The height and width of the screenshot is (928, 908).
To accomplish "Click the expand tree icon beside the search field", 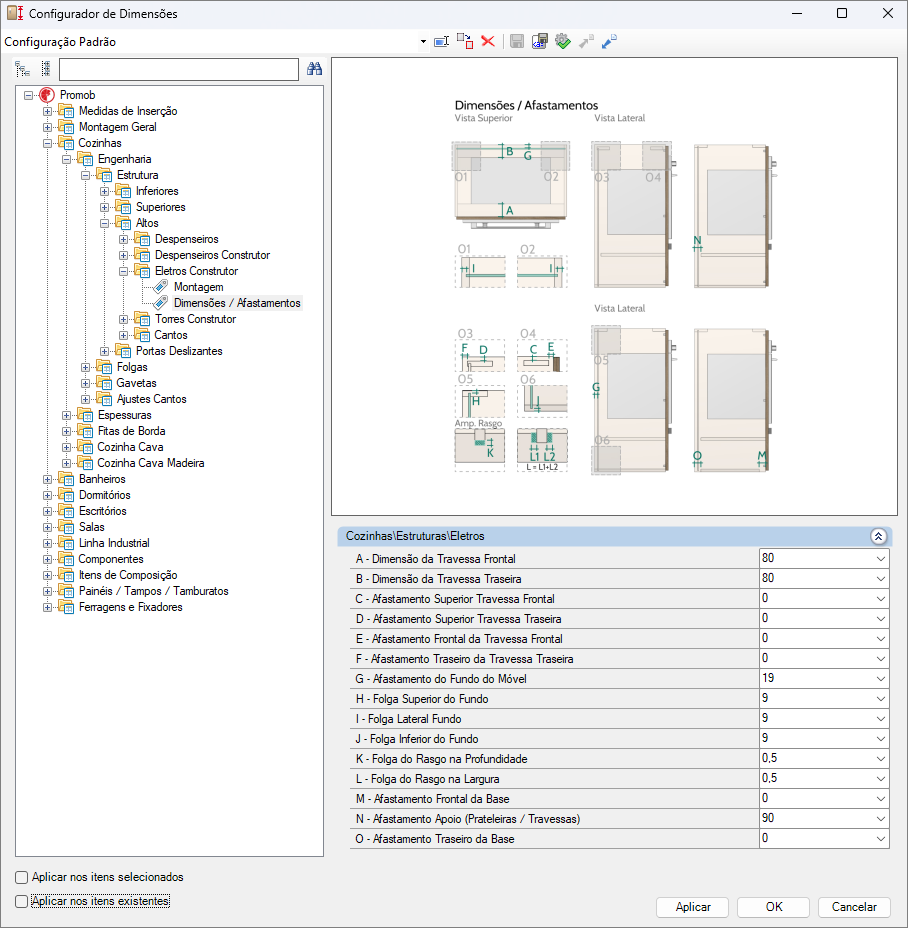I will 22,69.
